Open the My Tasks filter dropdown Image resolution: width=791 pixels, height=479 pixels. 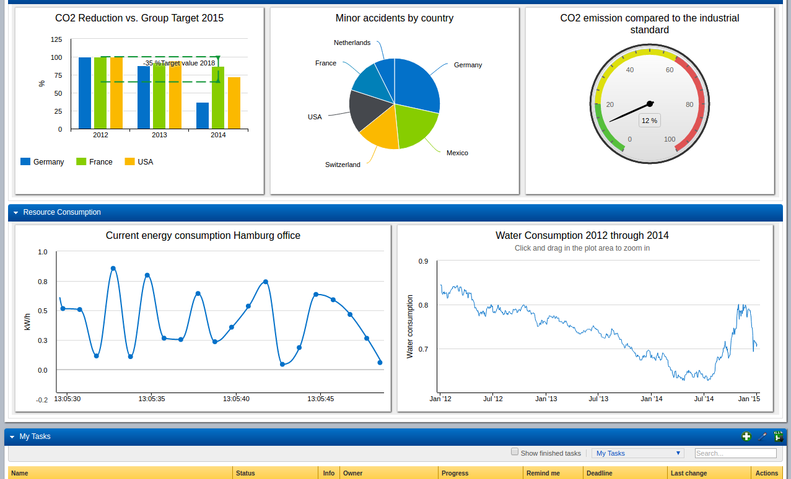(638, 453)
